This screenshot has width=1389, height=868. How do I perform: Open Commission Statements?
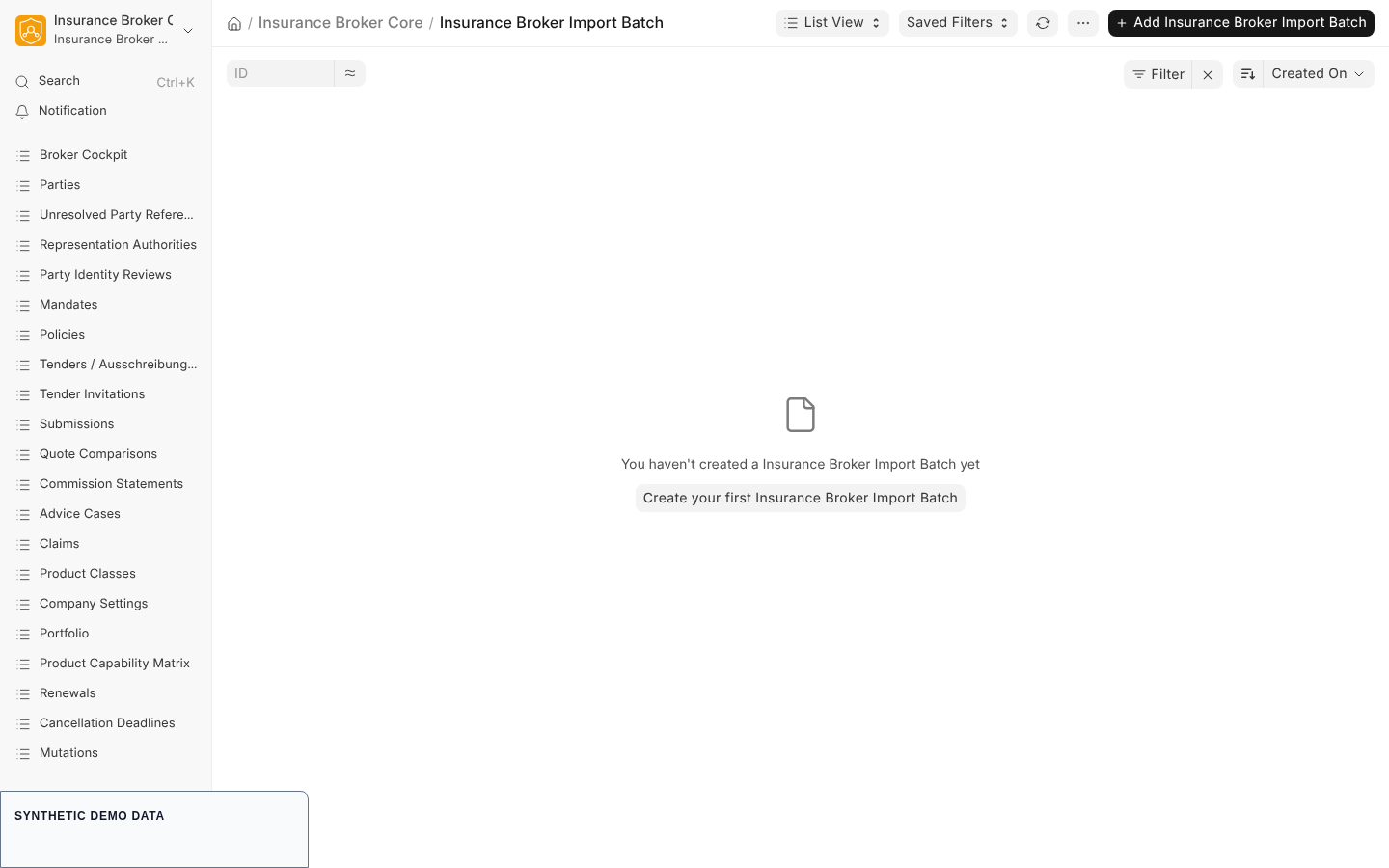click(105, 484)
